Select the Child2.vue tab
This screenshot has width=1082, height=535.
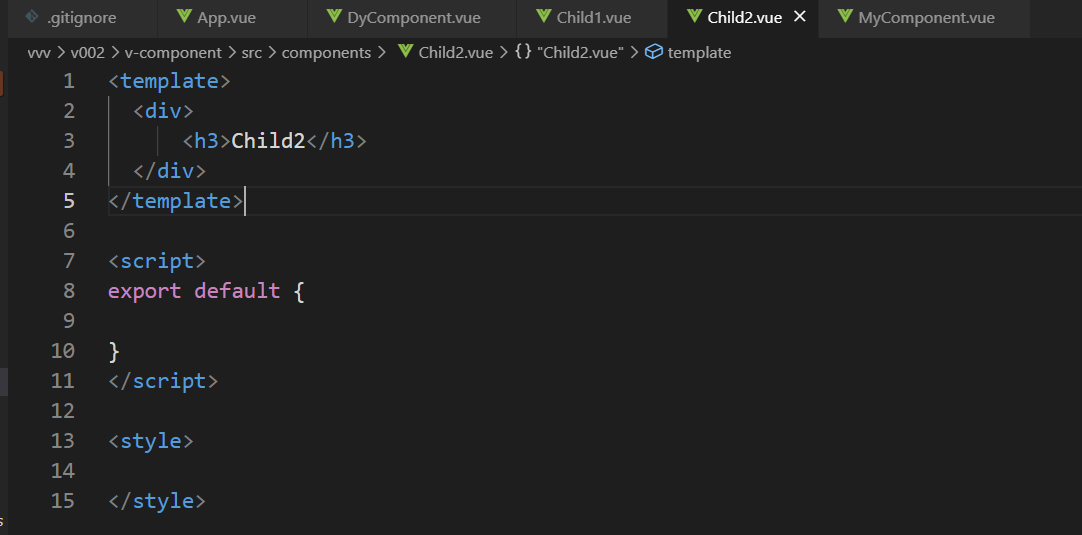[x=743, y=18]
